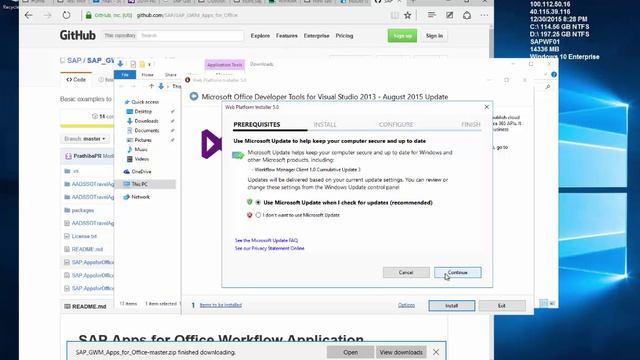
Task: Close the prerequisites dialog with X
Action: click(x=487, y=107)
